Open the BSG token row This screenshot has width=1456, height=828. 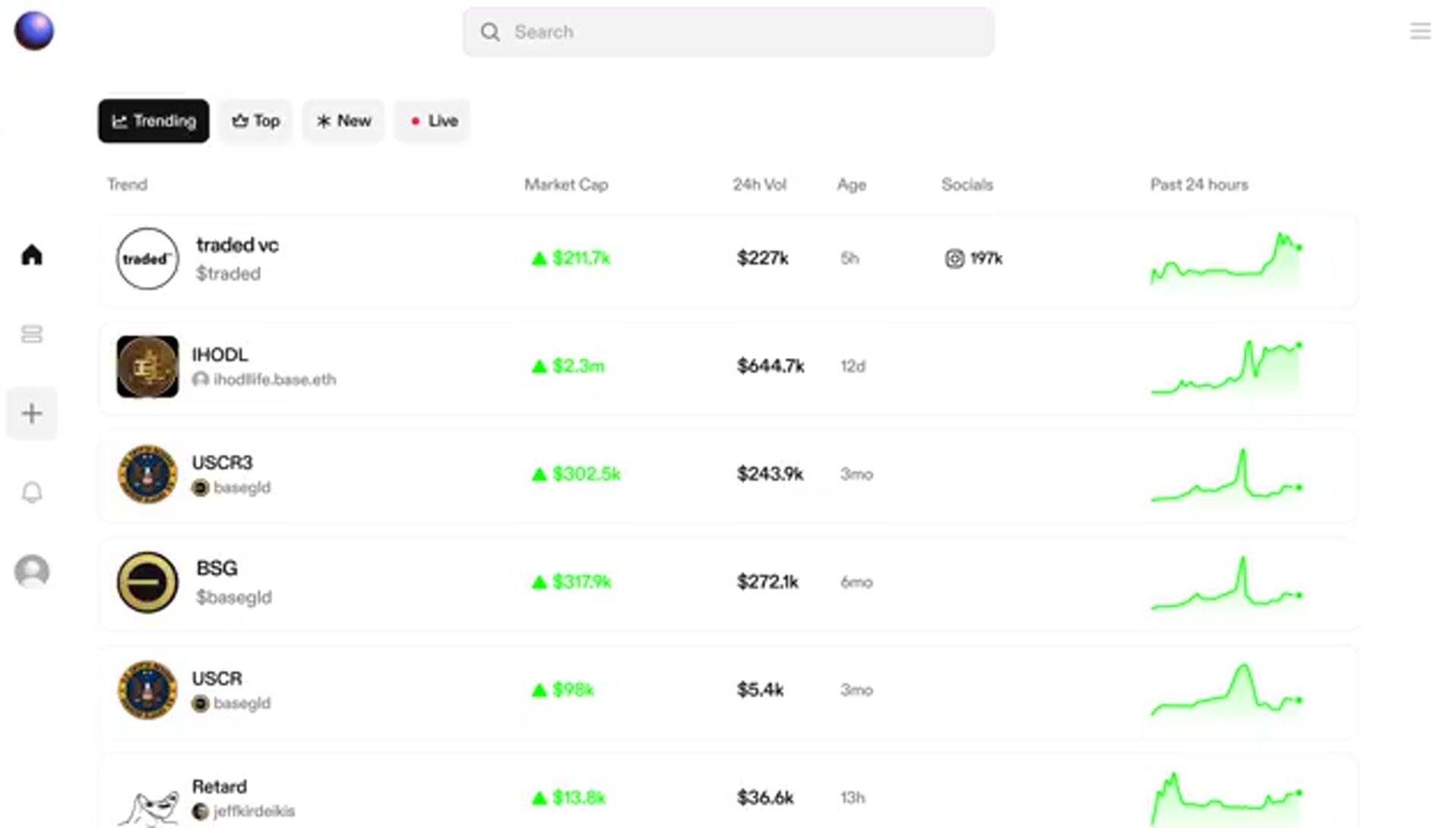[x=217, y=569]
